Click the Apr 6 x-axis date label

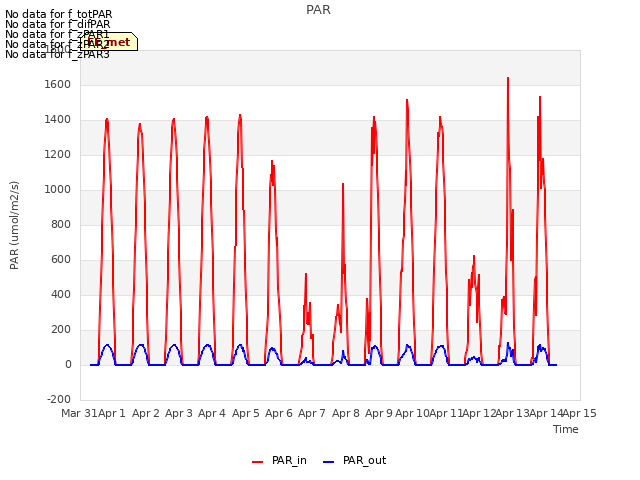279,413
